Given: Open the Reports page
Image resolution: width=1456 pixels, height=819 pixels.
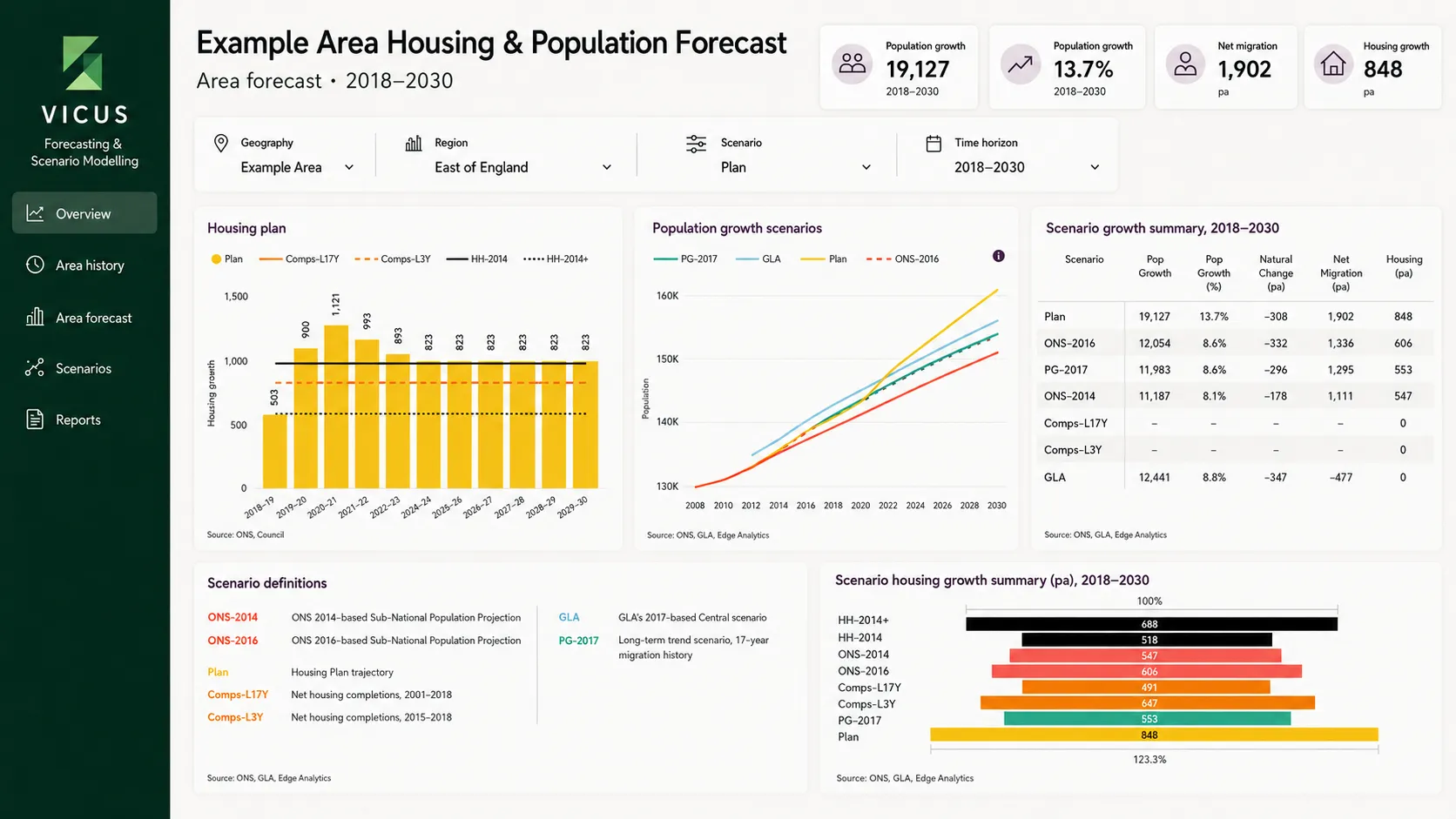Looking at the screenshot, I should tap(84, 420).
